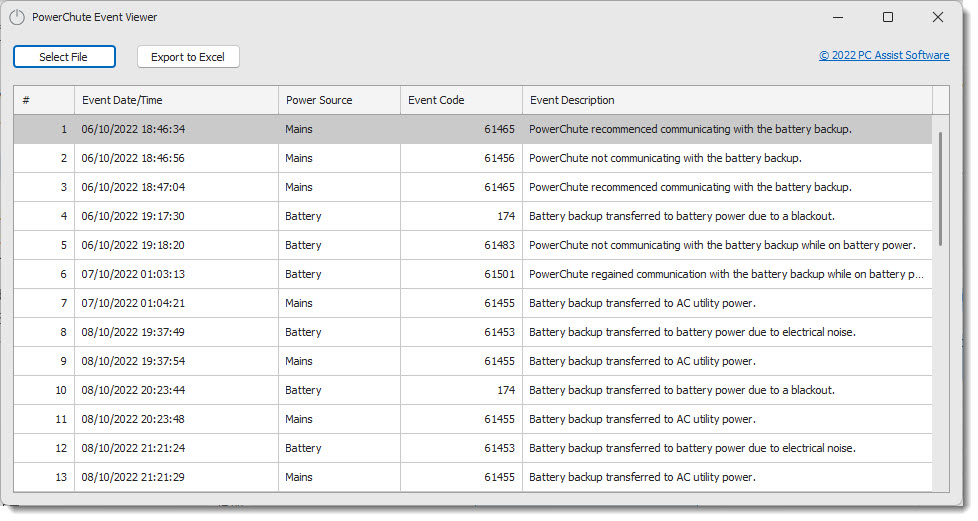Click the Select File button
Viewport: 978px width, 521px height.
pyautogui.click(x=64, y=57)
